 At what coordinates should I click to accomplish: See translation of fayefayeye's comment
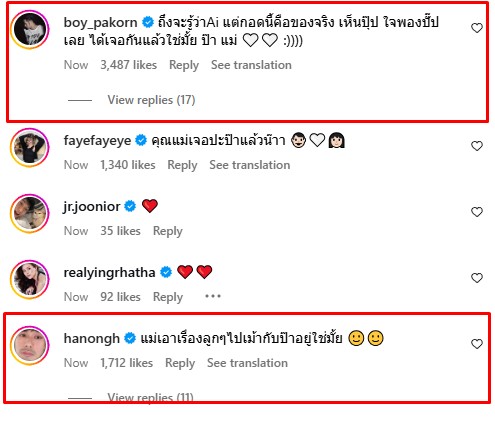pos(250,165)
